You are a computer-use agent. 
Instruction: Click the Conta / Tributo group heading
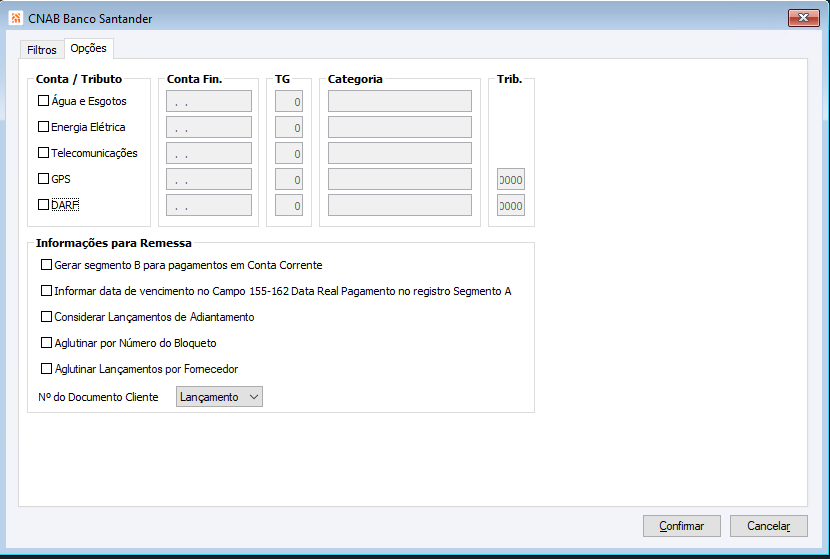coord(79,79)
